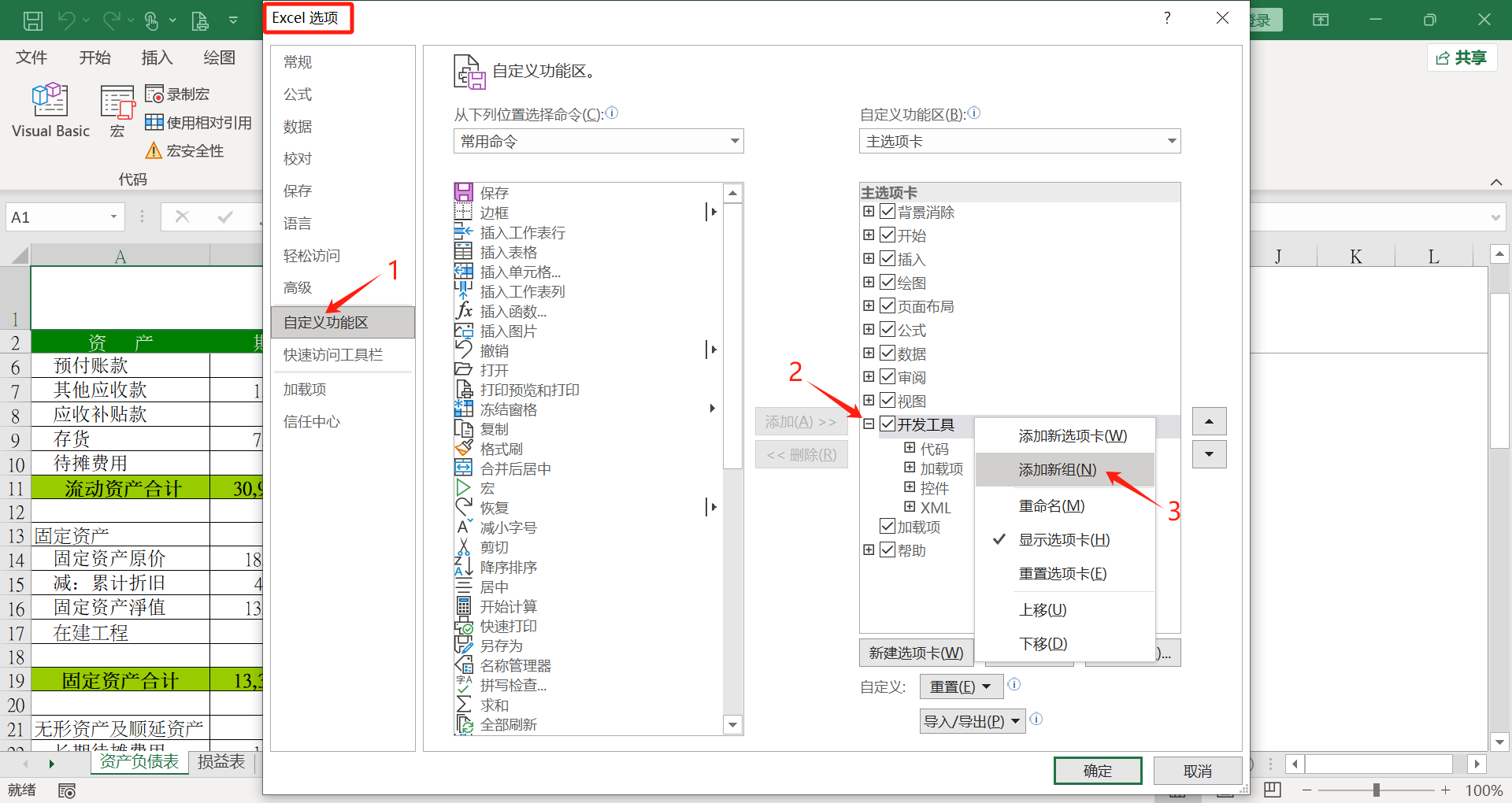Select 插入函数 fx command icon

tap(464, 310)
